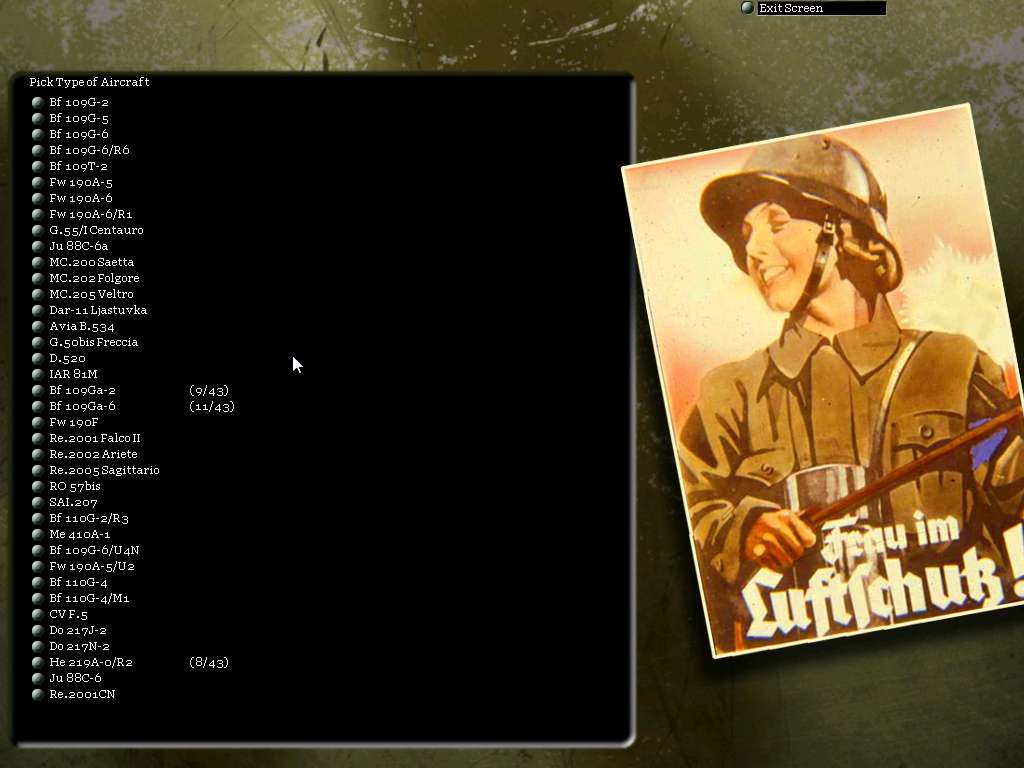Select the Bf 109G-2 radio bullet
The image size is (1024, 768).
38,102
